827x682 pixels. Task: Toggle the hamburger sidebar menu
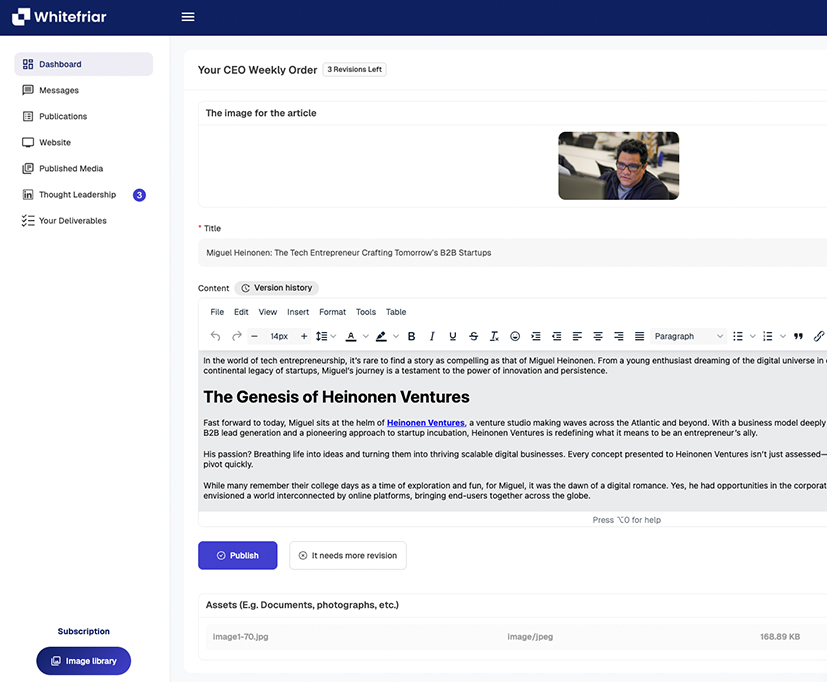[188, 17]
